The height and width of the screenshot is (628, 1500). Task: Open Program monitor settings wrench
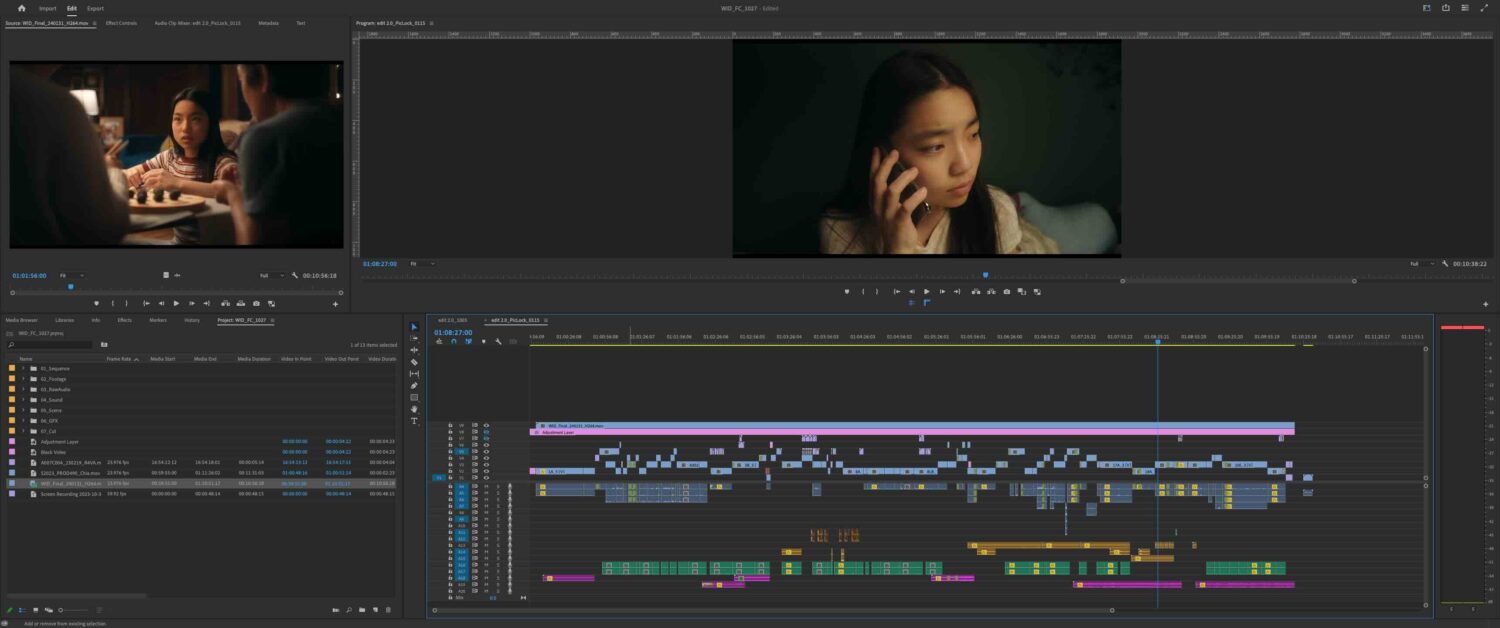point(1444,263)
